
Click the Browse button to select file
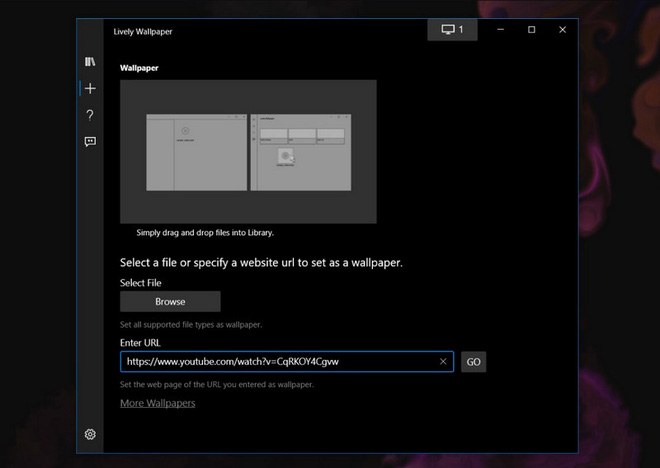(170, 301)
